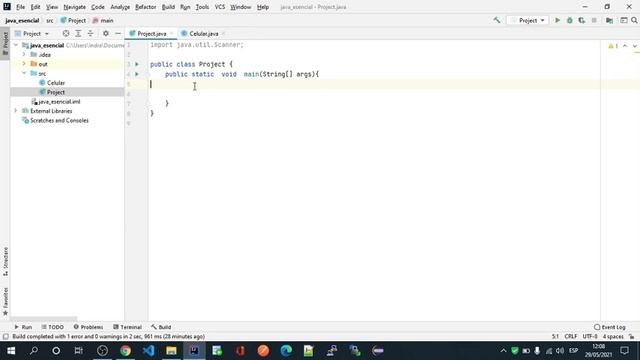The image size is (640, 360).
Task: Open the Project Structure icon in toolbar
Action: click(x=609, y=20)
